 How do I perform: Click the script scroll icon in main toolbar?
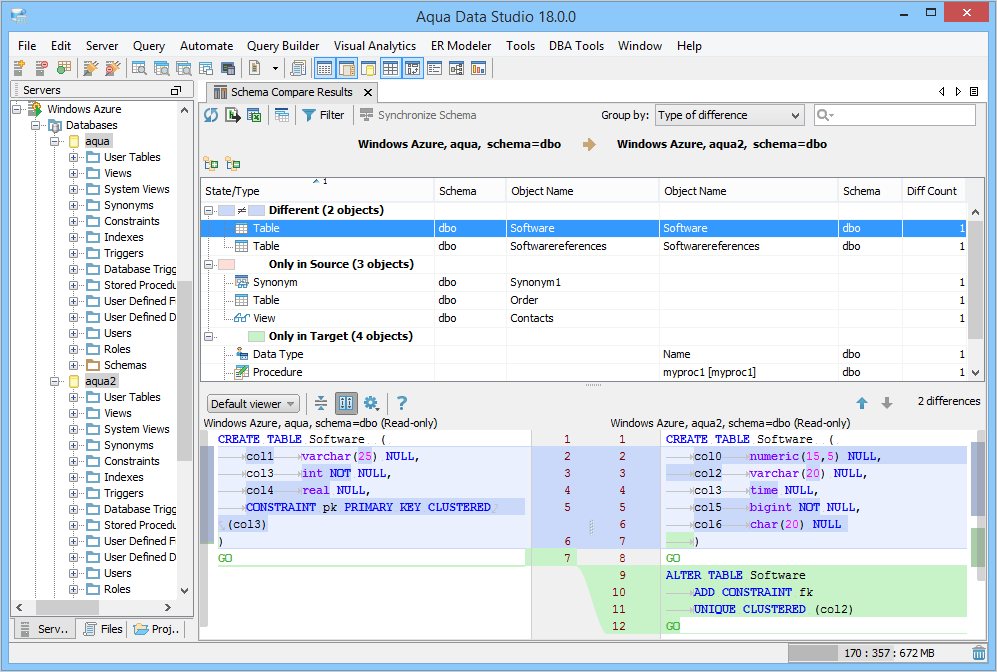click(x=298, y=68)
